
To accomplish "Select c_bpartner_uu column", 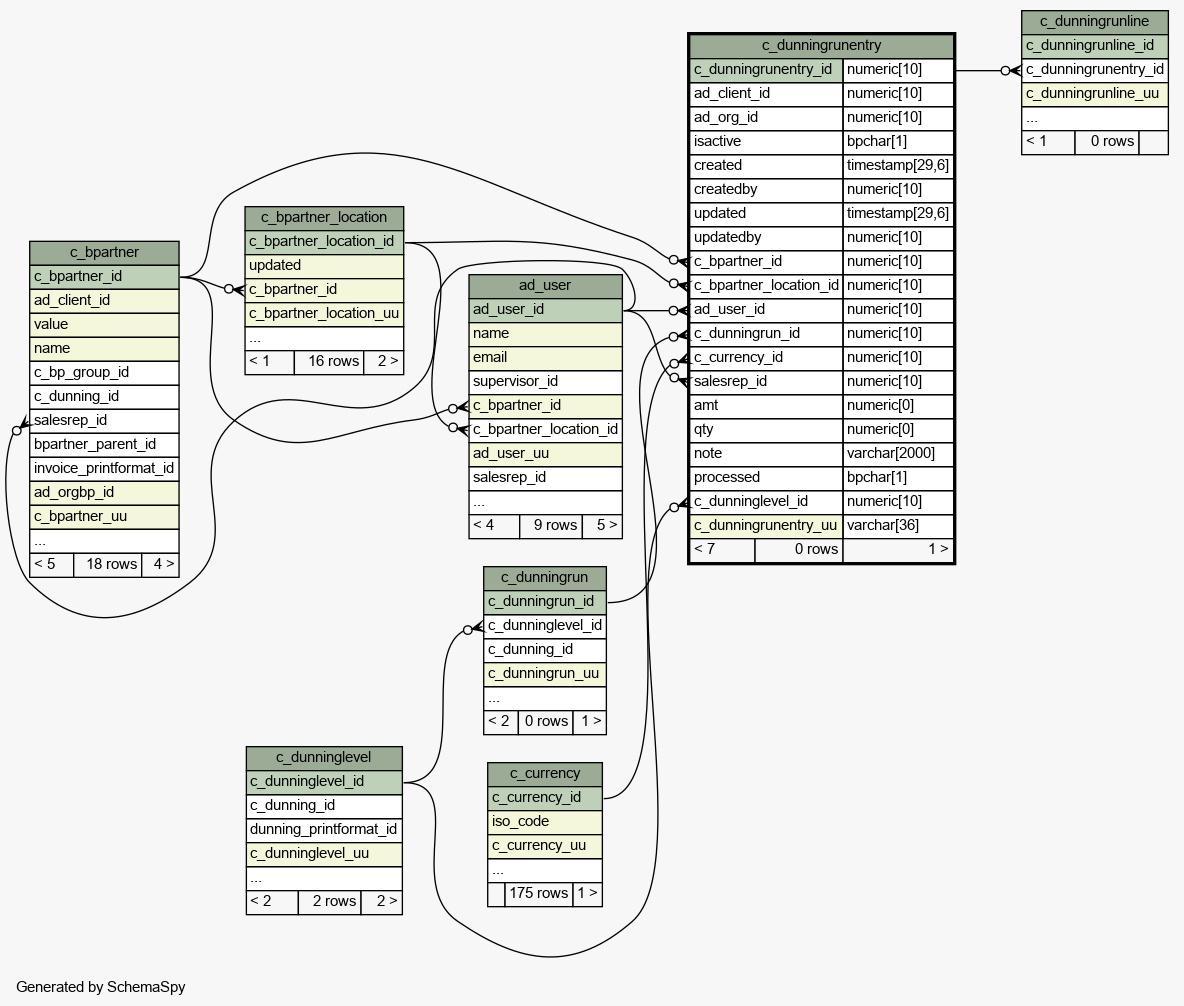I will 104,517.
